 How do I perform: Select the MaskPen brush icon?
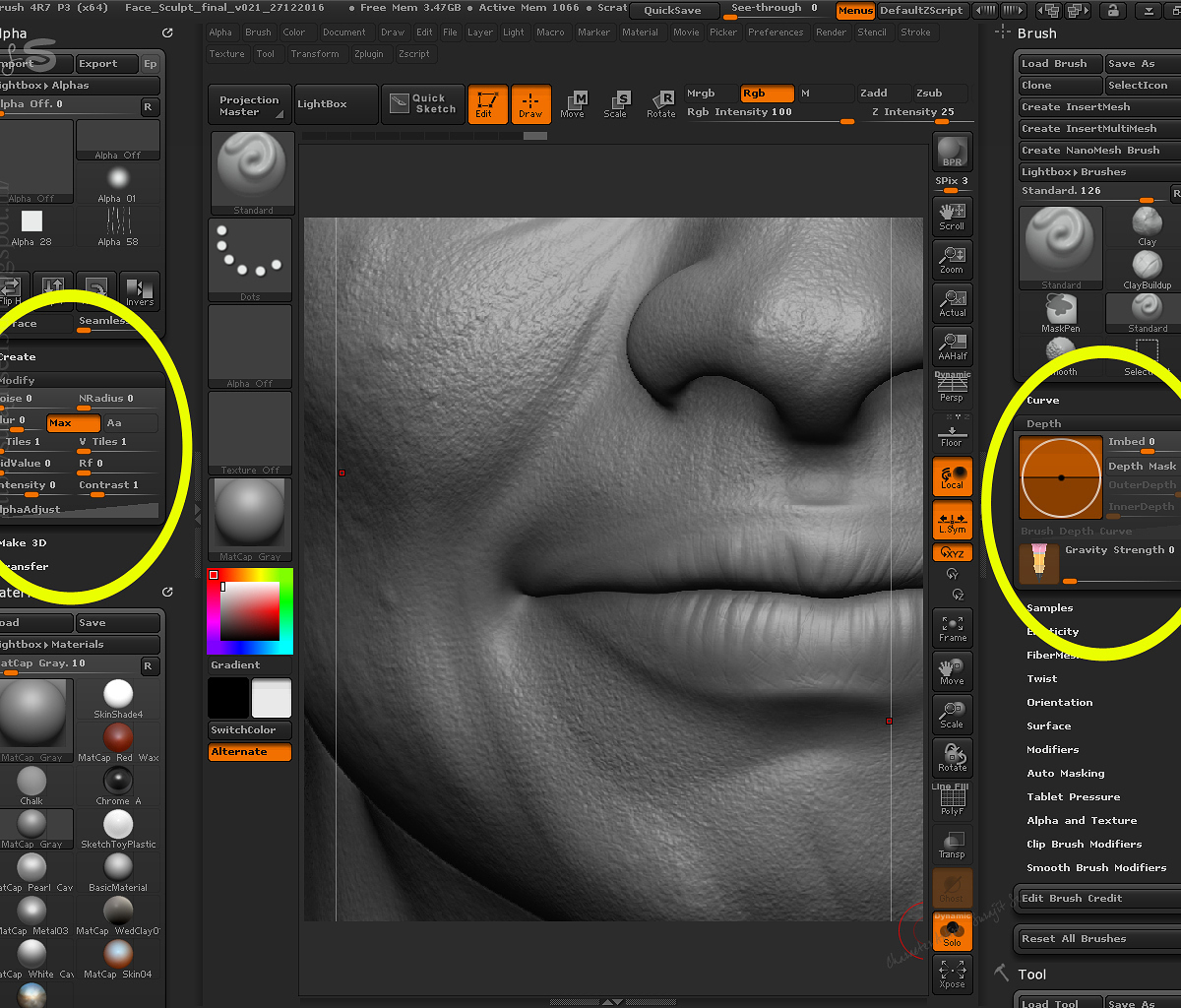point(1060,315)
